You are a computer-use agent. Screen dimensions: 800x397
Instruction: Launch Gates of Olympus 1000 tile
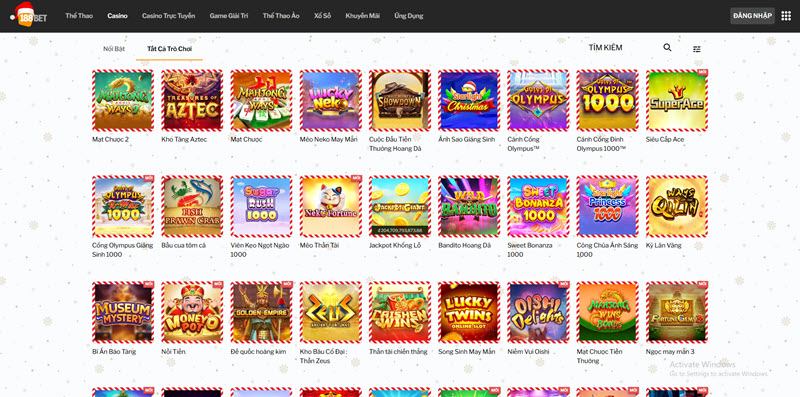608,101
